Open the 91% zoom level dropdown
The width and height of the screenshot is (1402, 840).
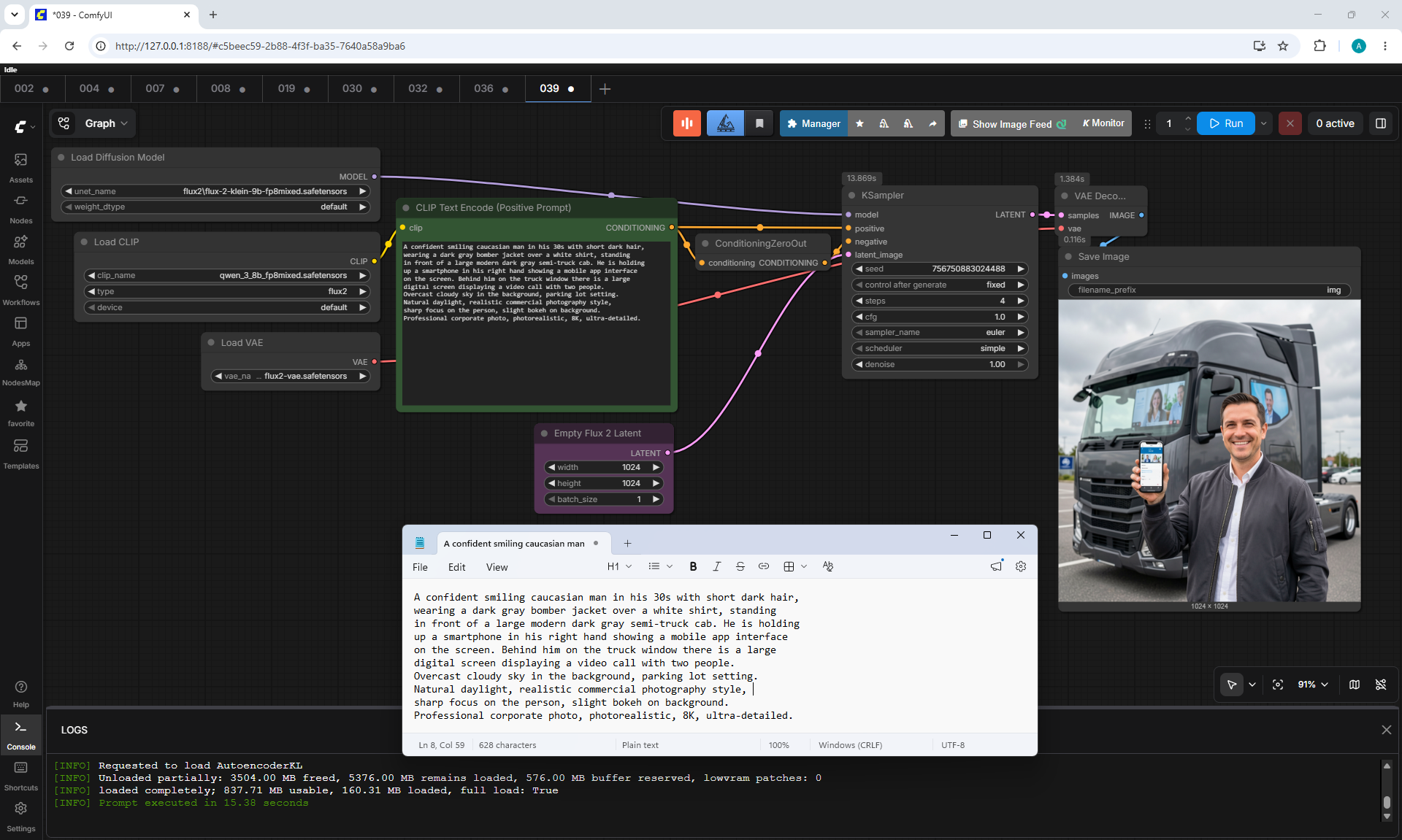coord(1313,685)
